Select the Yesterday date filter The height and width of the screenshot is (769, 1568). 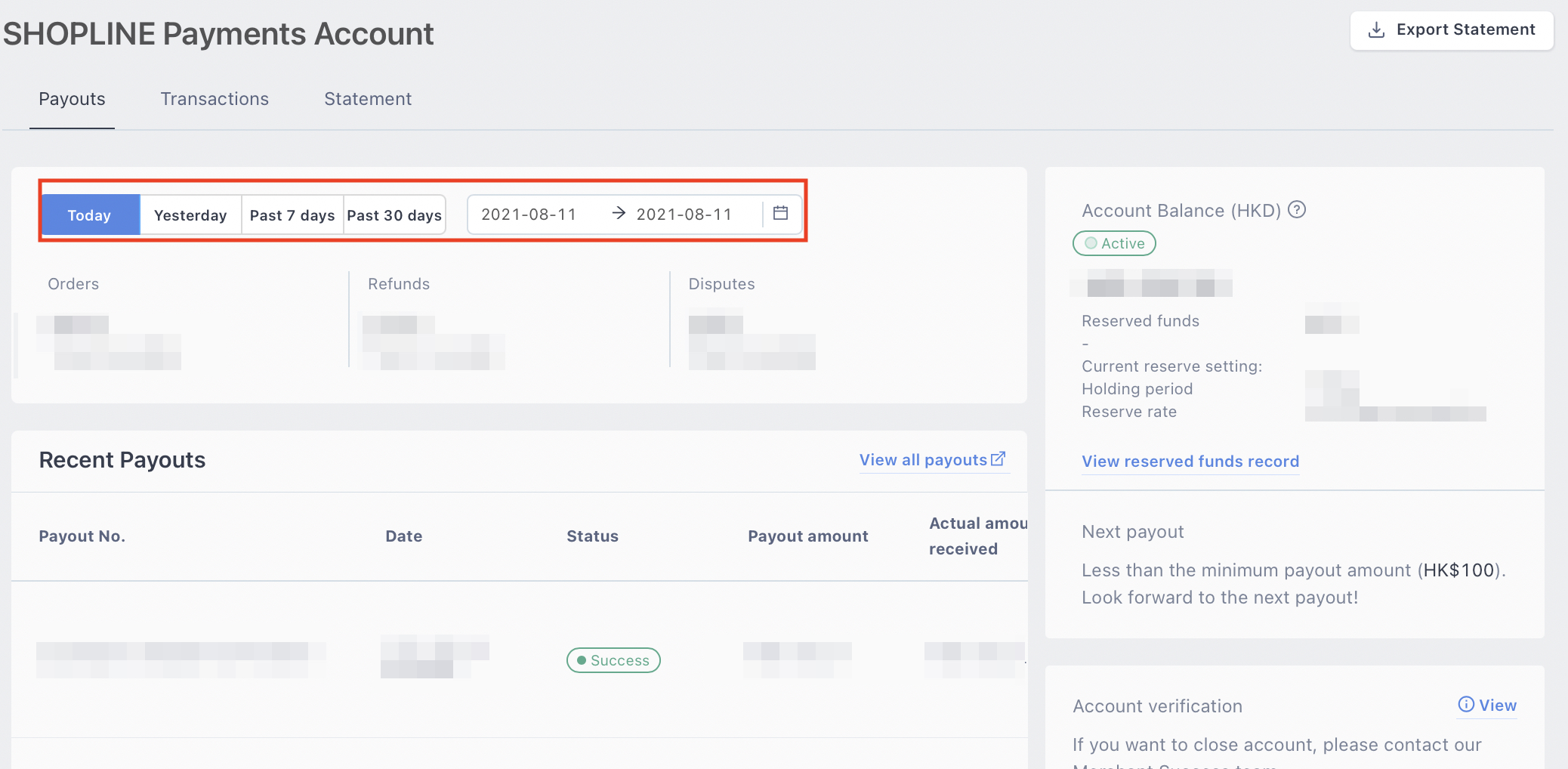[x=190, y=215]
